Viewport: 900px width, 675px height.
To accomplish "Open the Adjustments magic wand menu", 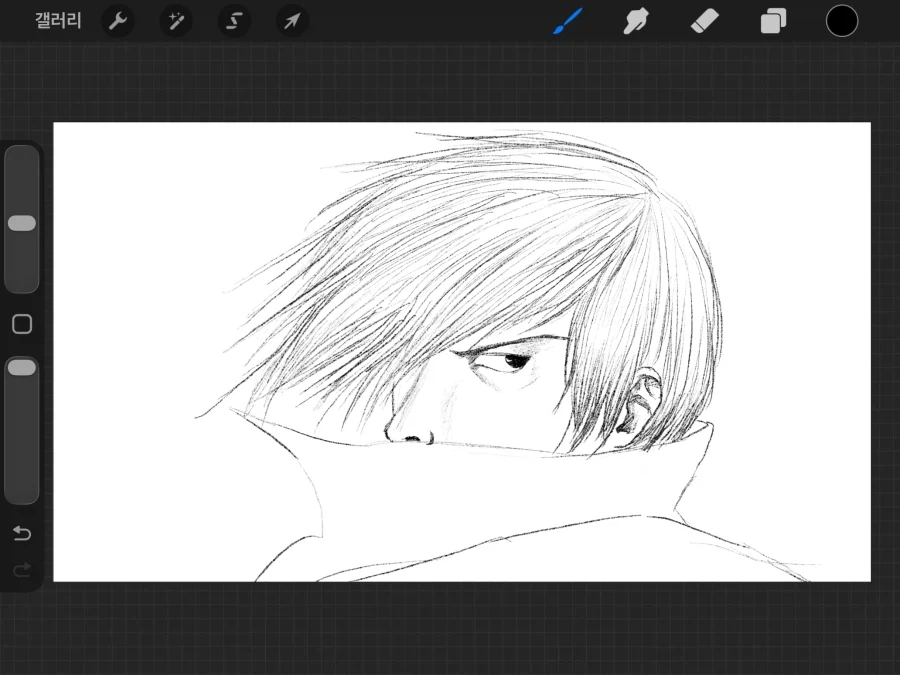I will click(176, 21).
